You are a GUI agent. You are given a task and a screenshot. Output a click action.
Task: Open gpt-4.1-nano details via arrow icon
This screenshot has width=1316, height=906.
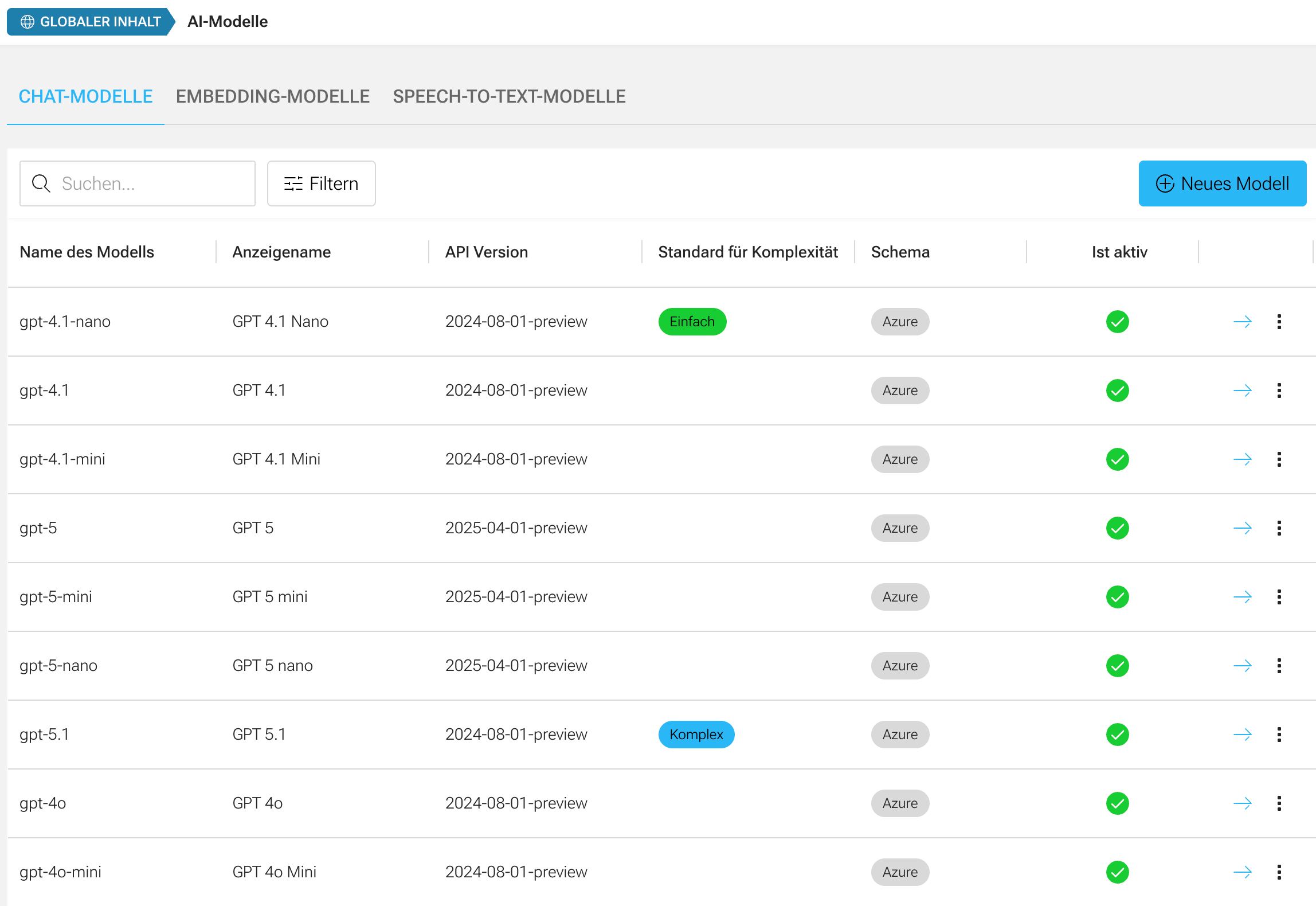[1242, 322]
